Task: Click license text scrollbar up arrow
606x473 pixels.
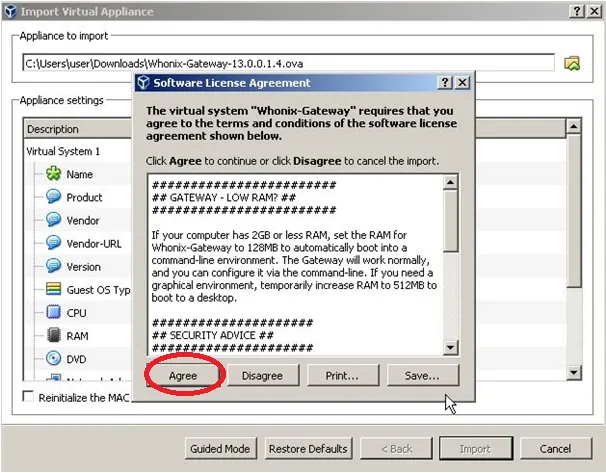Action: click(450, 182)
